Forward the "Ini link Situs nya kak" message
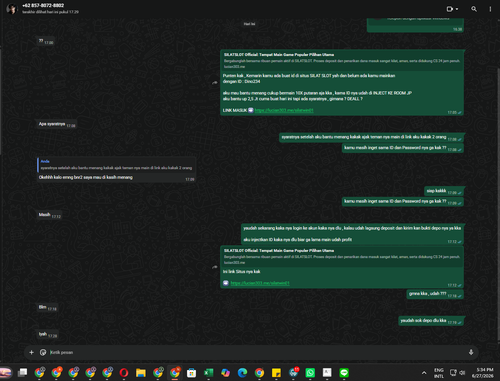Image resolution: width=500 pixels, height=381 pixels. click(215, 267)
